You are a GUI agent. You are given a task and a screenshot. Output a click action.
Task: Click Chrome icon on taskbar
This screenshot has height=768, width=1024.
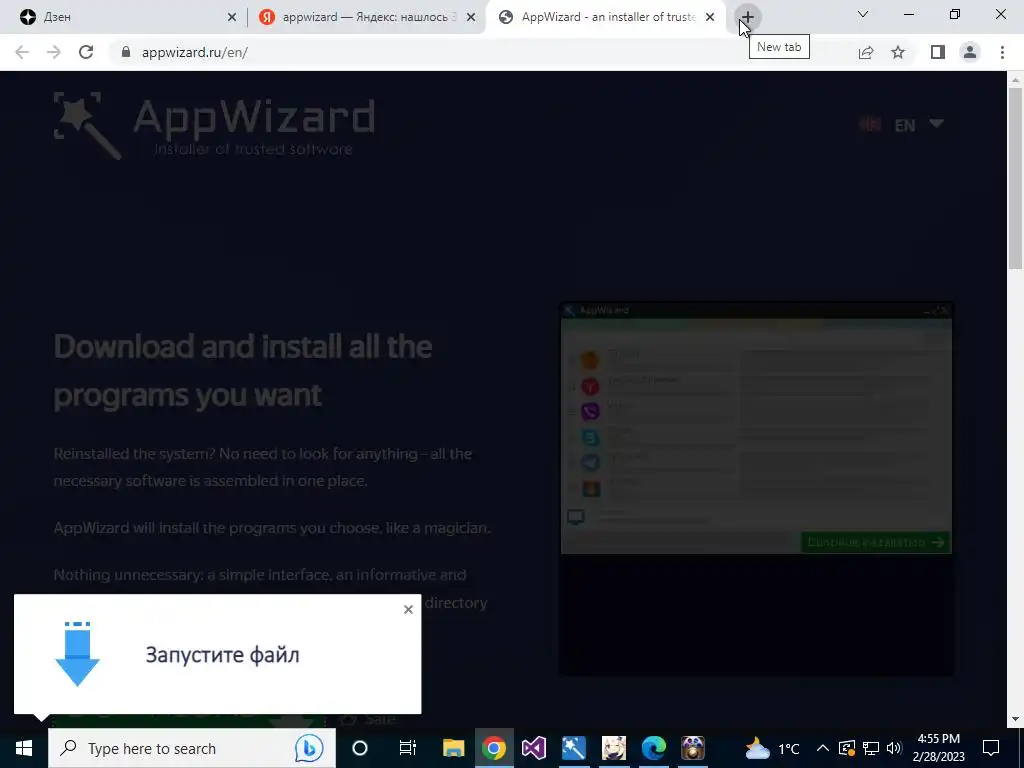click(x=494, y=748)
